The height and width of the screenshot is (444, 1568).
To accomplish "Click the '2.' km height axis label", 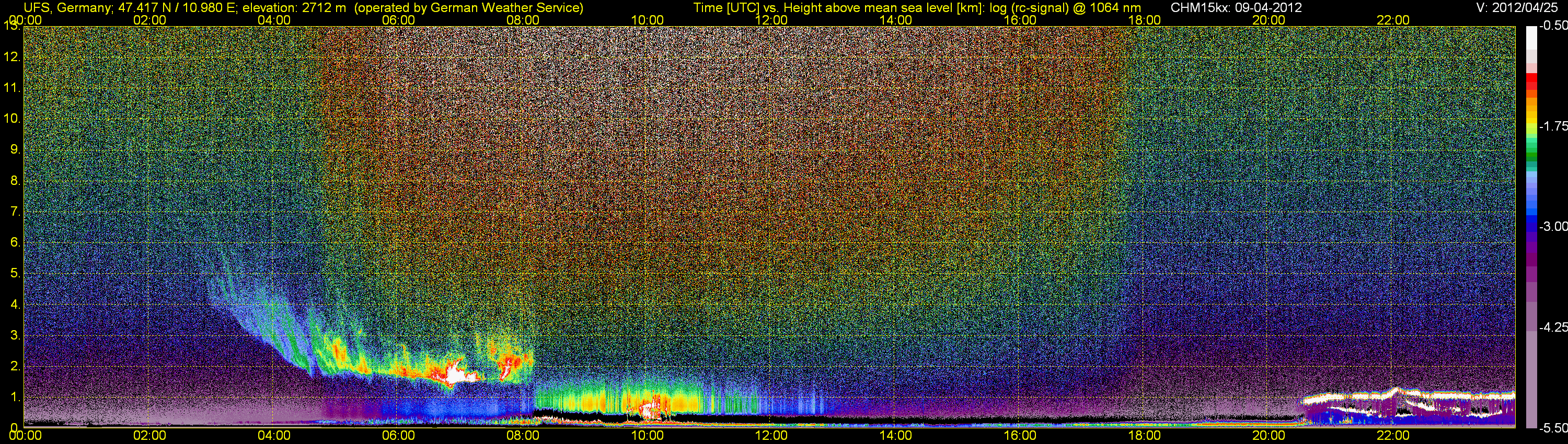I will pyautogui.click(x=16, y=366).
